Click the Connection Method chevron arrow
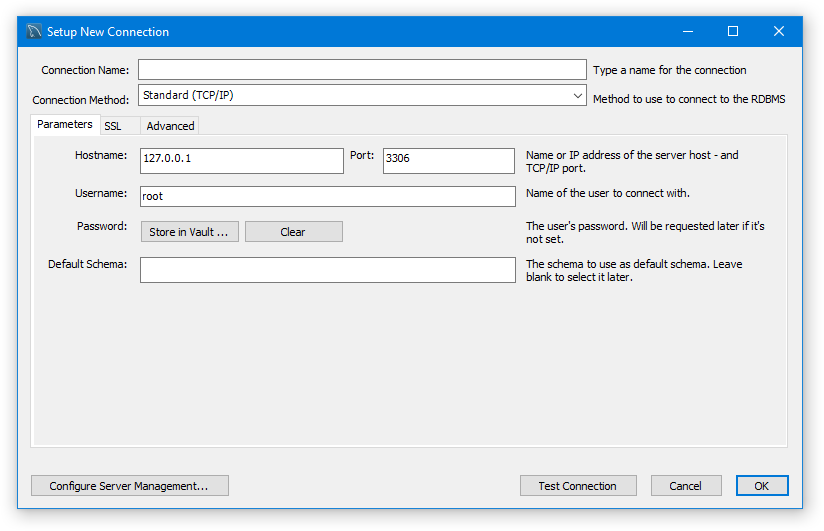The height and width of the screenshot is (531, 824). [578, 96]
